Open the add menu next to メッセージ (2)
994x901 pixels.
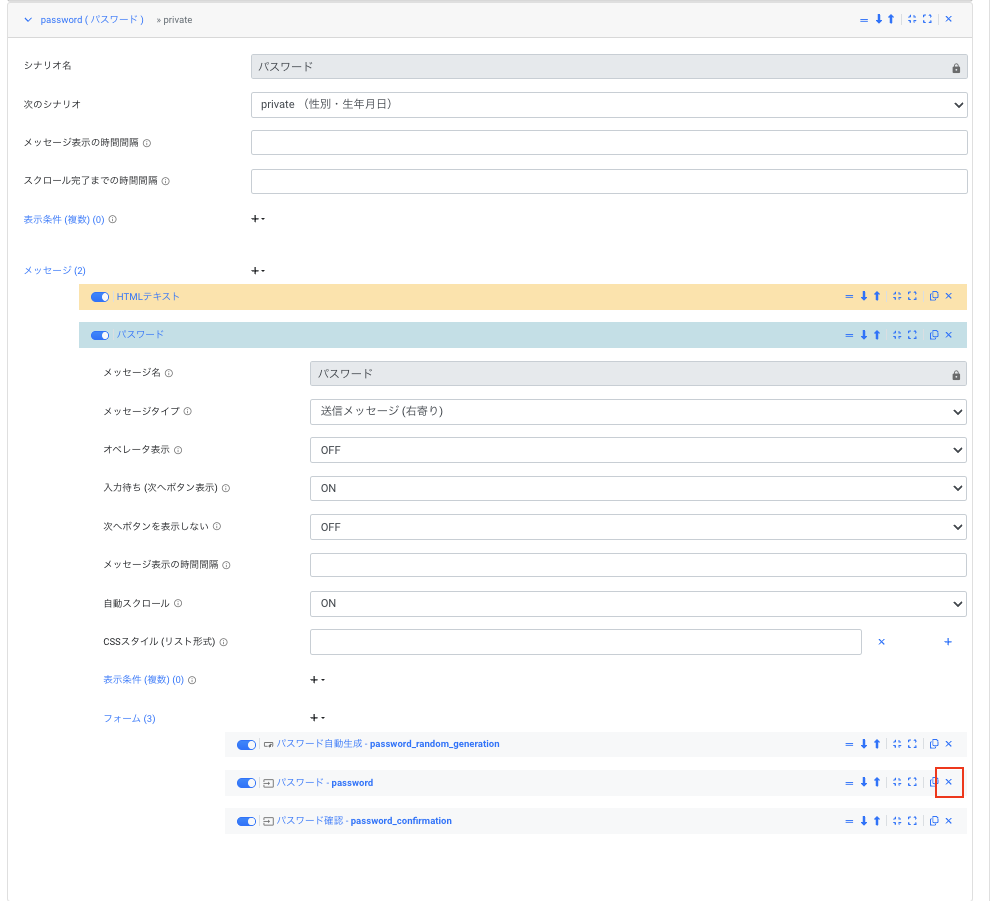click(x=257, y=271)
